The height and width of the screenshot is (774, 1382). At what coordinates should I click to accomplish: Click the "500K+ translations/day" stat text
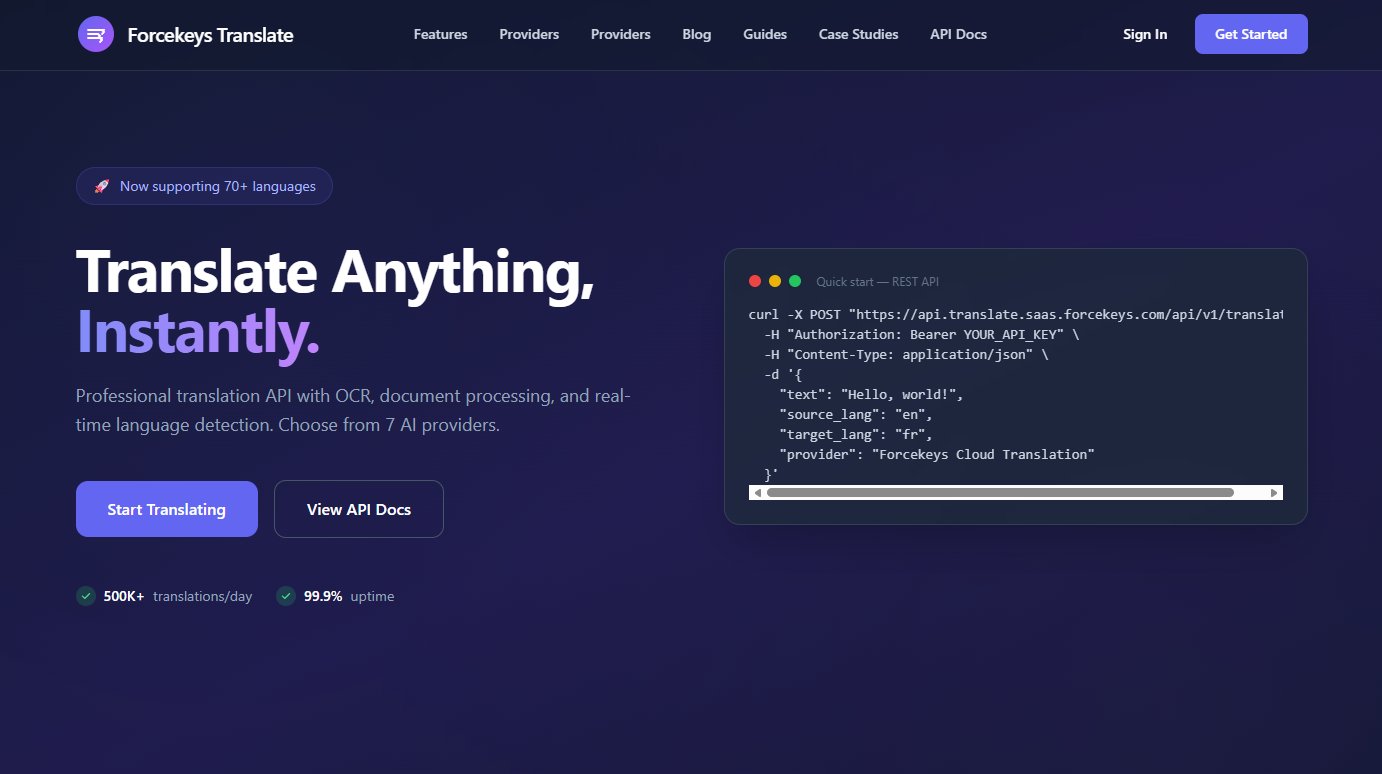[178, 596]
